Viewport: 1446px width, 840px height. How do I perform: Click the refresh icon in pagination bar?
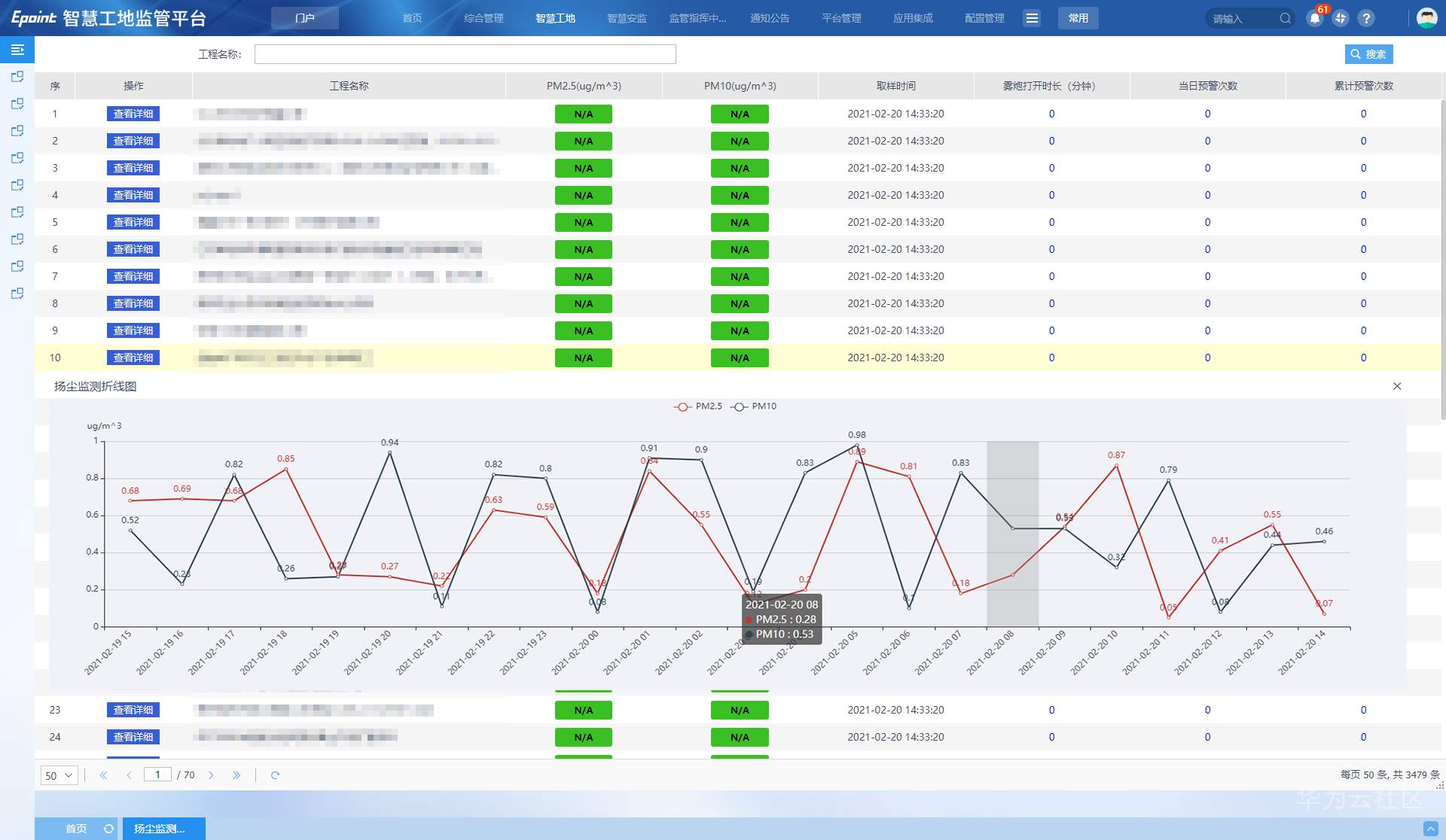point(275,775)
